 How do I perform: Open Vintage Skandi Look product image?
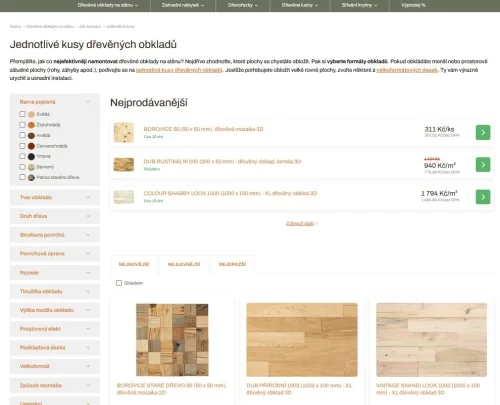[431, 340]
